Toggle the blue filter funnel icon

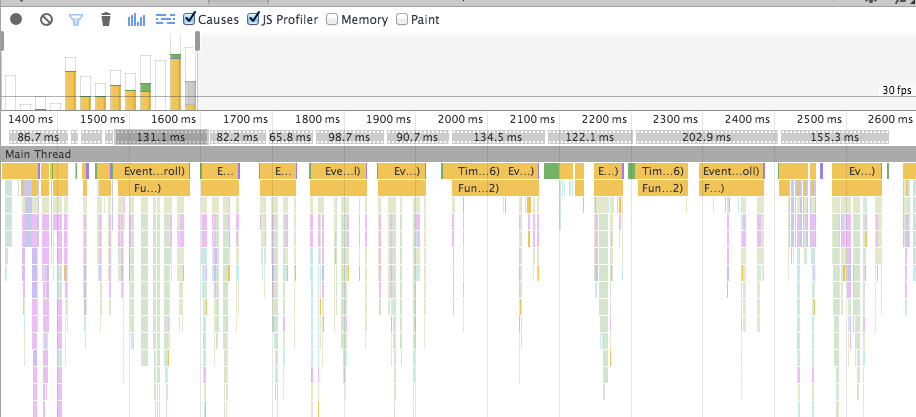click(77, 20)
